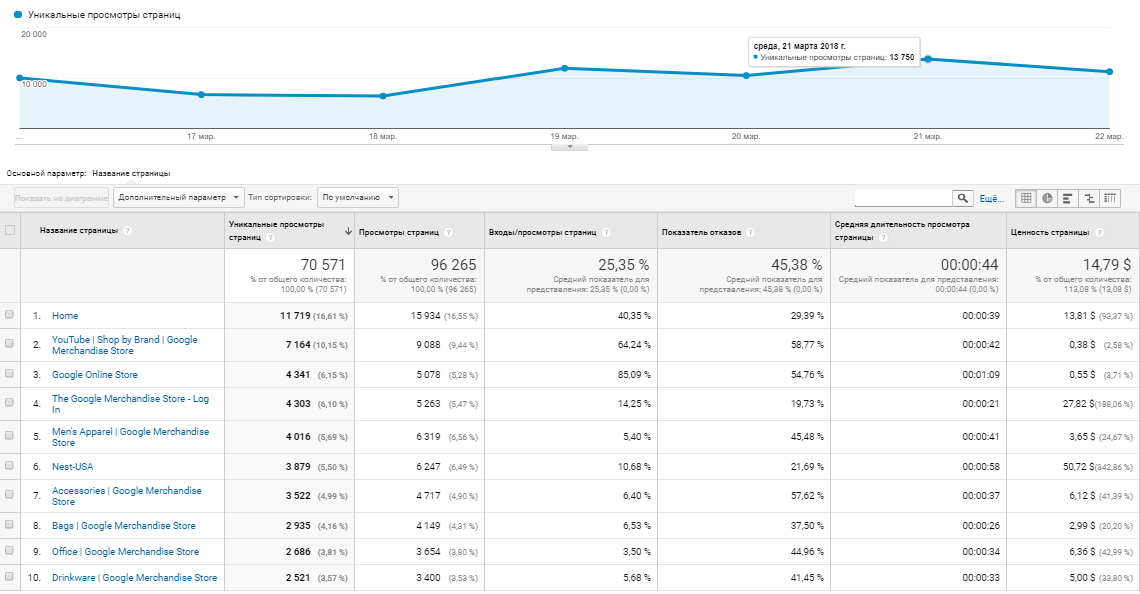
Task: Select the performance bar view icon
Action: pos(1068,198)
